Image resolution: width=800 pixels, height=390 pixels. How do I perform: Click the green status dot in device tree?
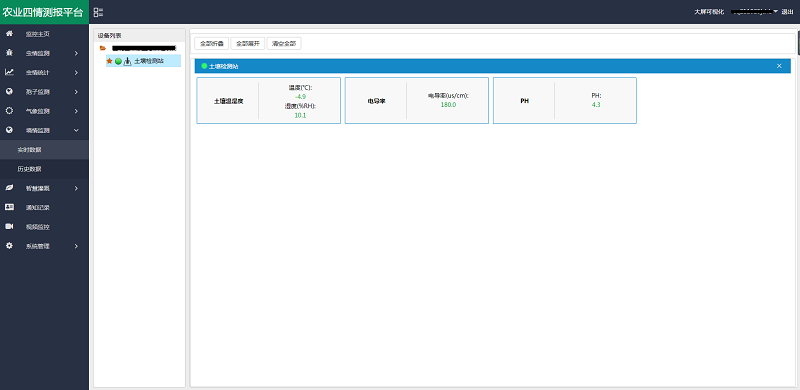[x=118, y=61]
